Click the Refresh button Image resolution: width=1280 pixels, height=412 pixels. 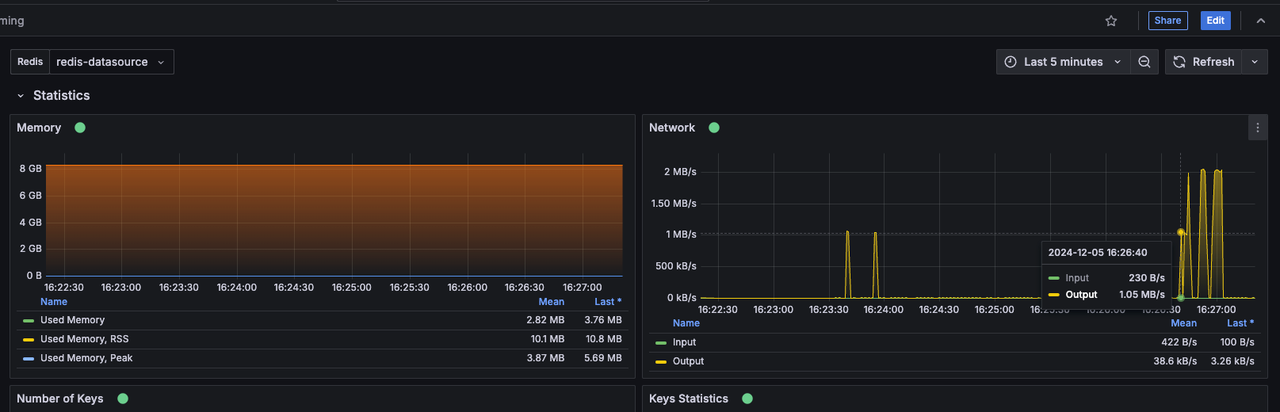pos(1203,62)
